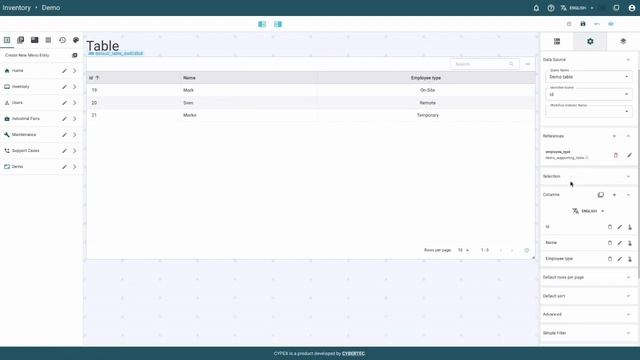This screenshot has width=640, height=360.
Task: Toggle the left sidebar panel layout icon
Action: point(262,24)
